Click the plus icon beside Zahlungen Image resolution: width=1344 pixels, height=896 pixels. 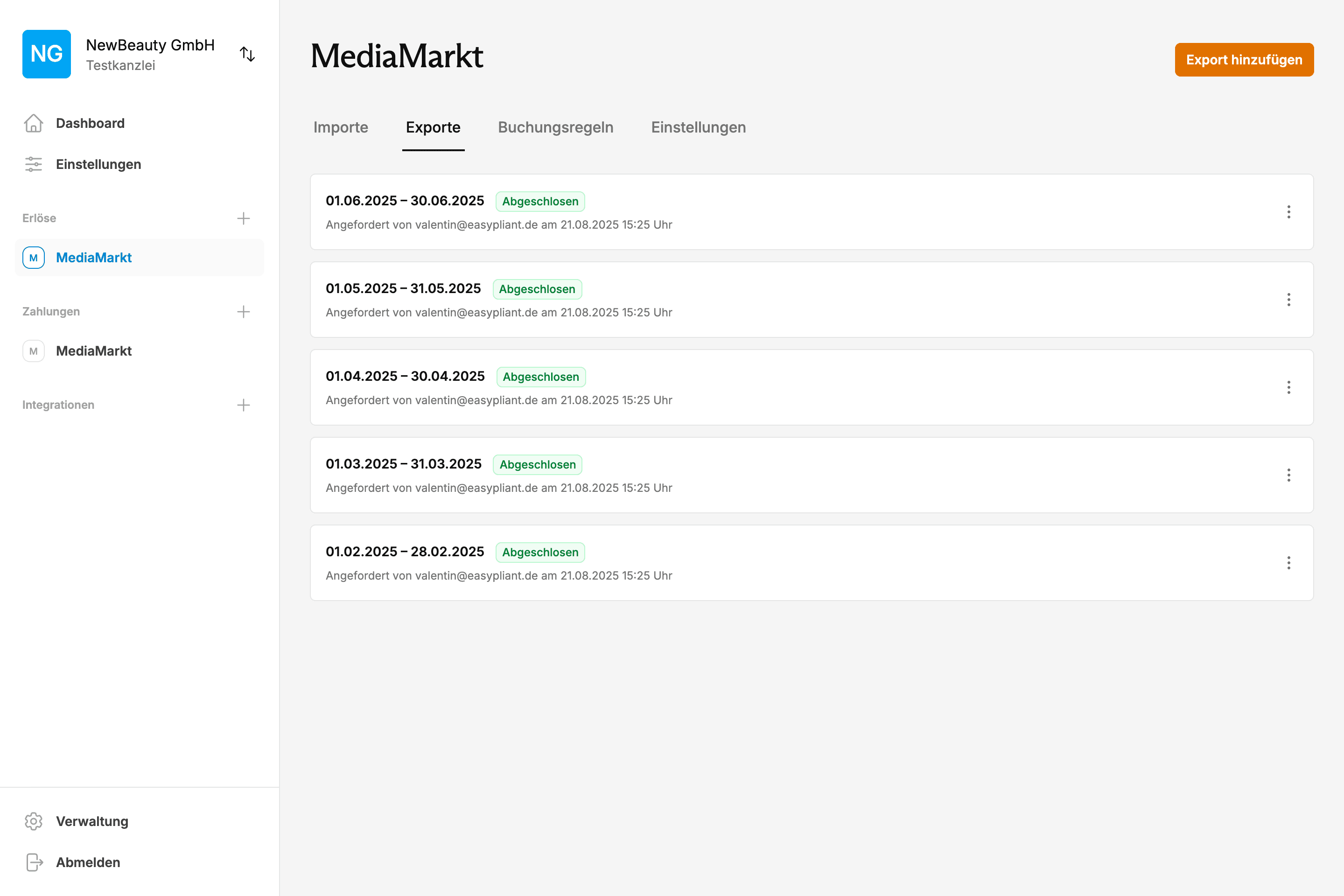(244, 311)
